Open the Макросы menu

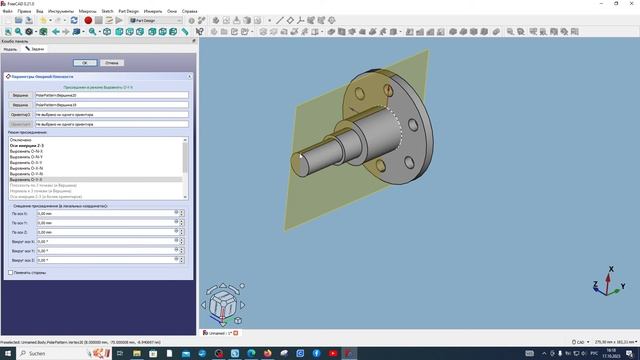(87, 11)
